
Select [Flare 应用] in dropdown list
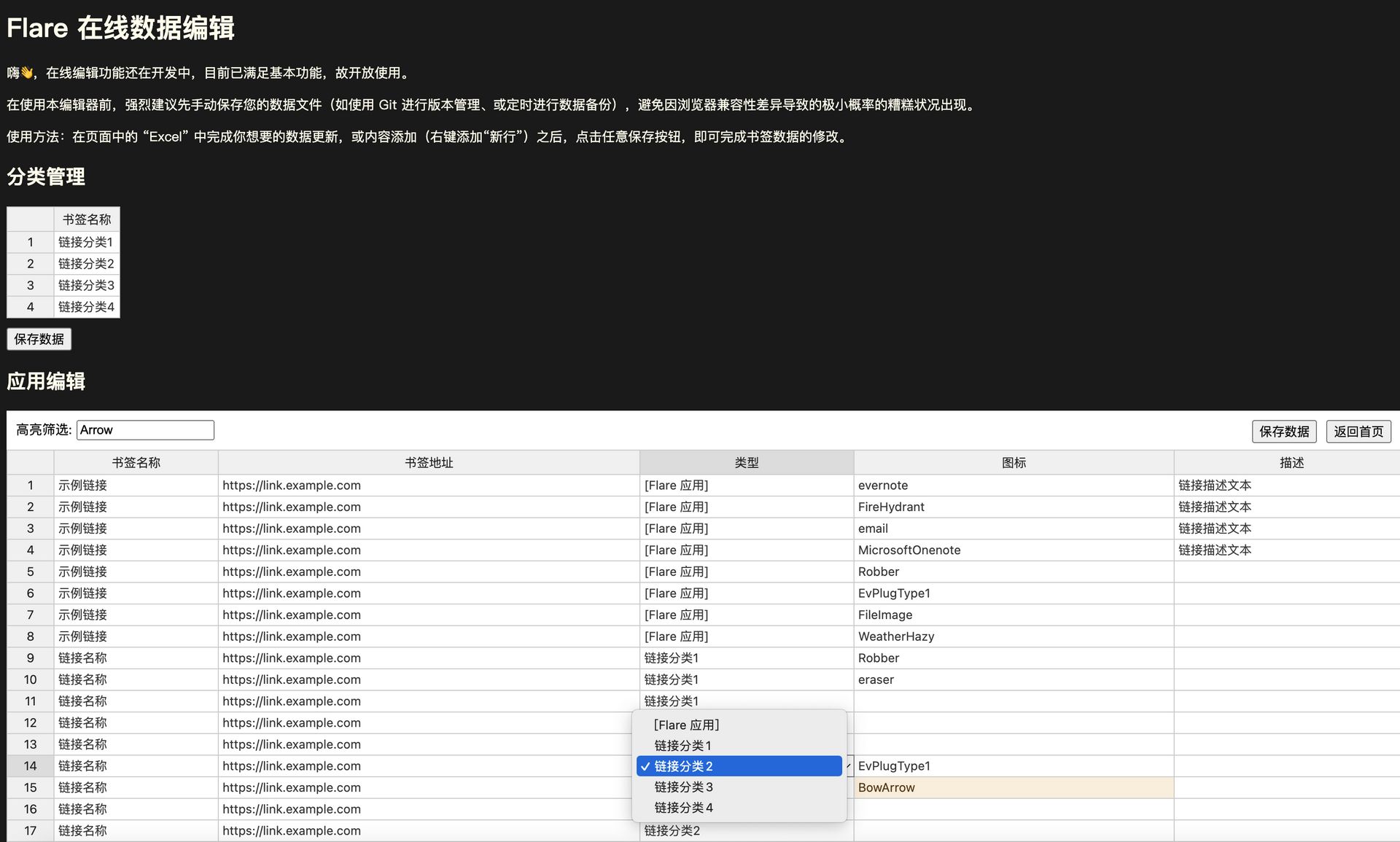pyautogui.click(x=686, y=725)
